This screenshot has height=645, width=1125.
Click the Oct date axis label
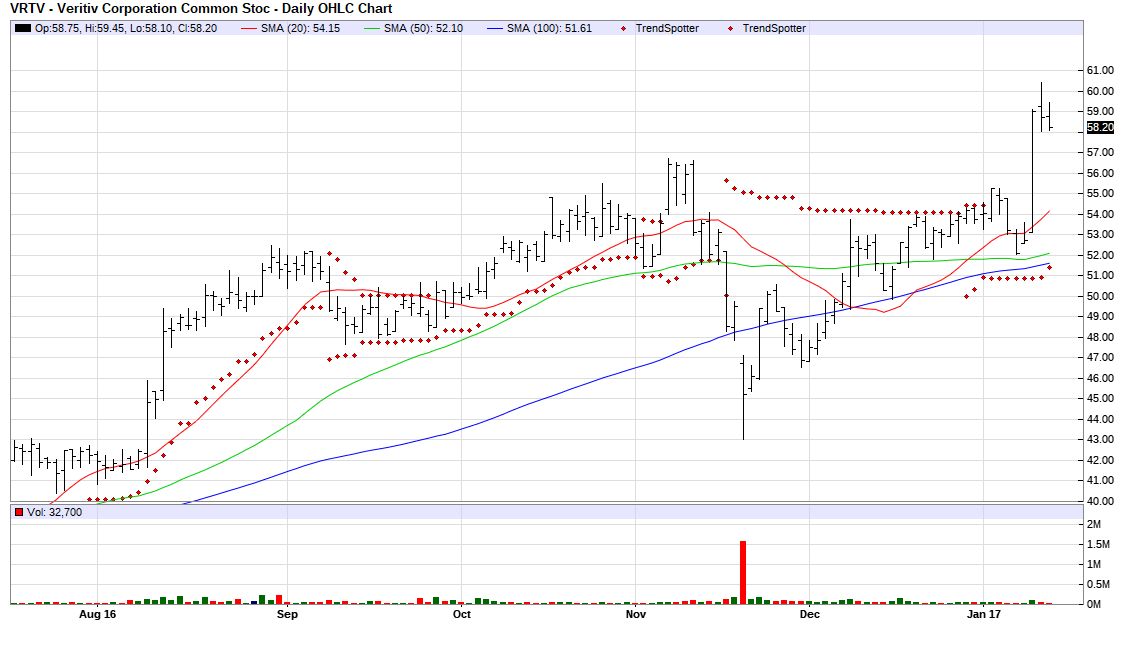point(462,614)
